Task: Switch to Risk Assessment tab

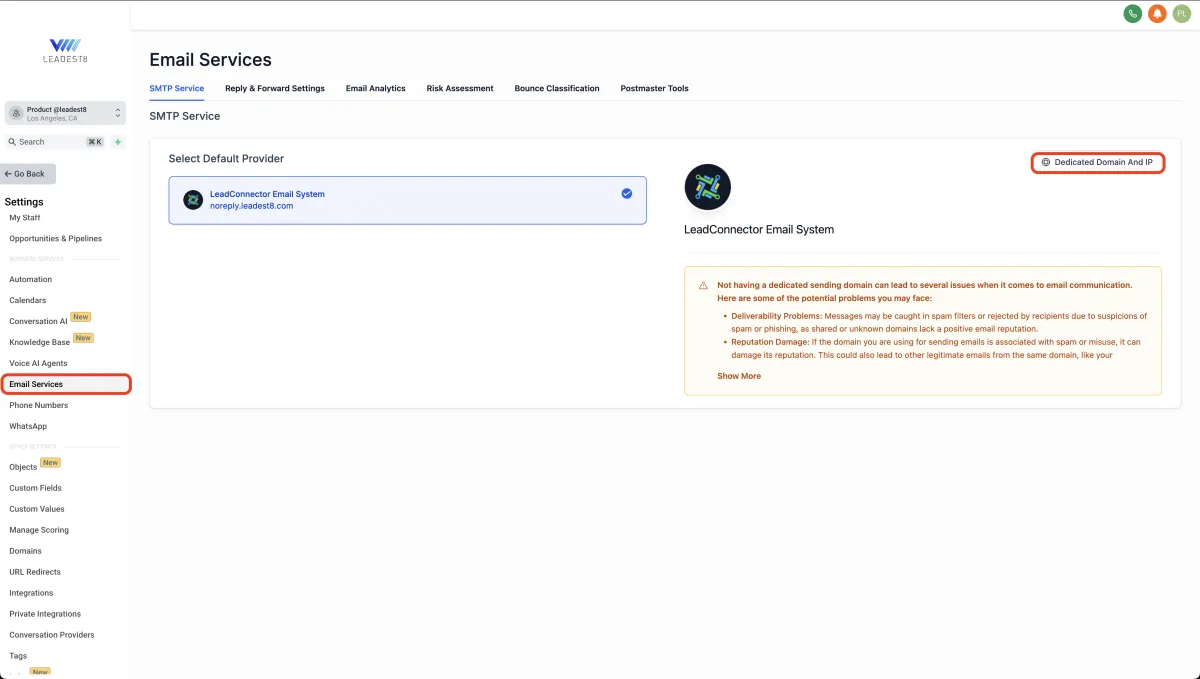Action: tap(460, 88)
